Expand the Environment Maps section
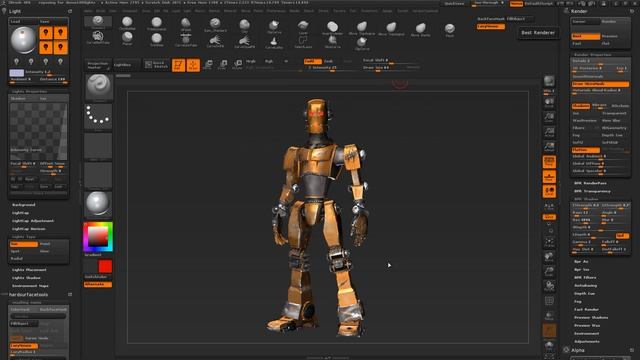This screenshot has width=640, height=360. [30, 286]
